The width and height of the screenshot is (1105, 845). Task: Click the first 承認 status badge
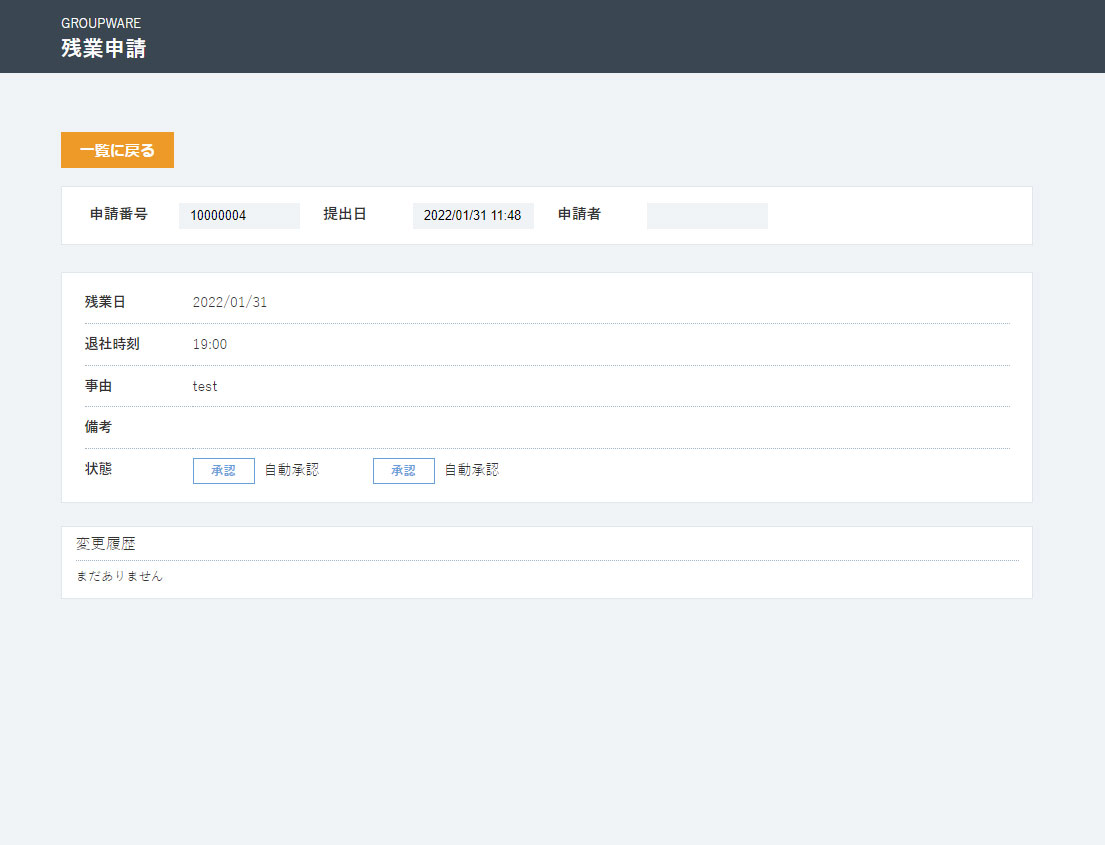[x=223, y=471]
